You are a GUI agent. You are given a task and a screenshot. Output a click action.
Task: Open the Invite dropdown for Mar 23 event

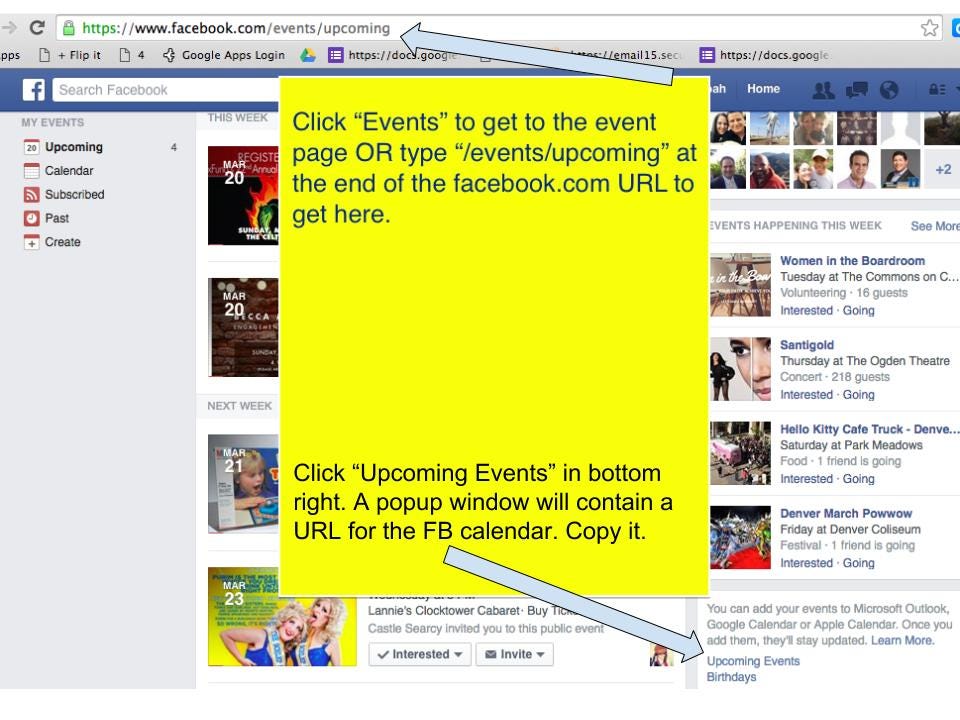[x=514, y=654]
